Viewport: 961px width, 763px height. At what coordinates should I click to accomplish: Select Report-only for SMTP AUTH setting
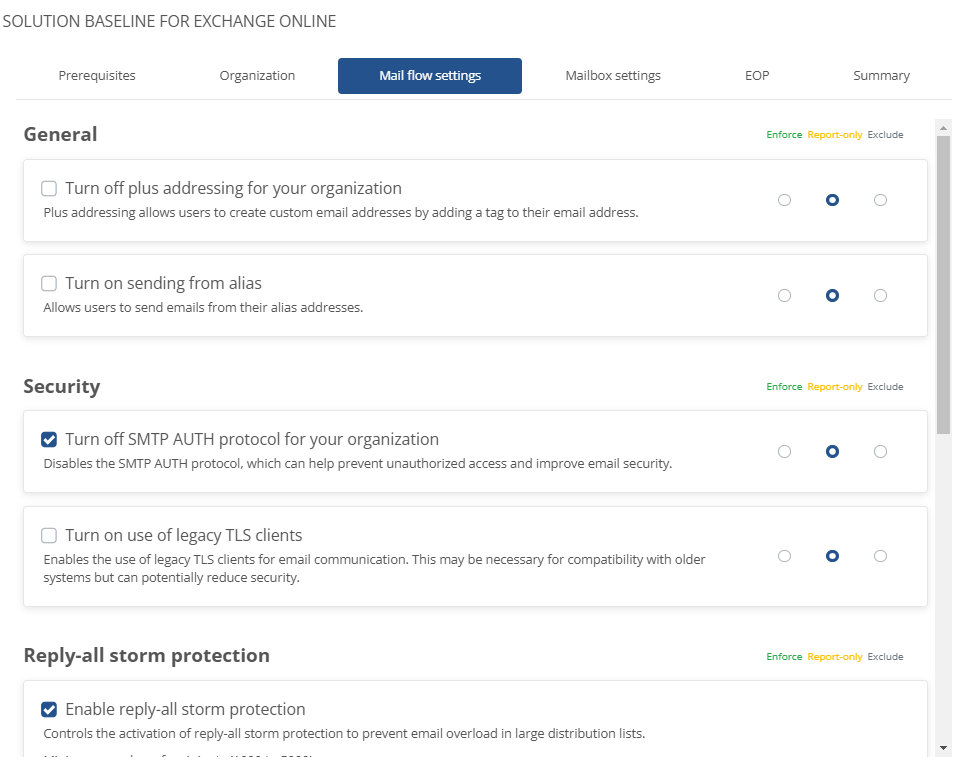(x=832, y=452)
